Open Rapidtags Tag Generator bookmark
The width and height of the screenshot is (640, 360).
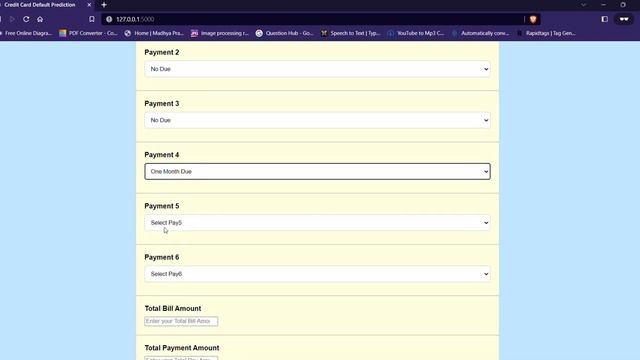[x=546, y=33]
